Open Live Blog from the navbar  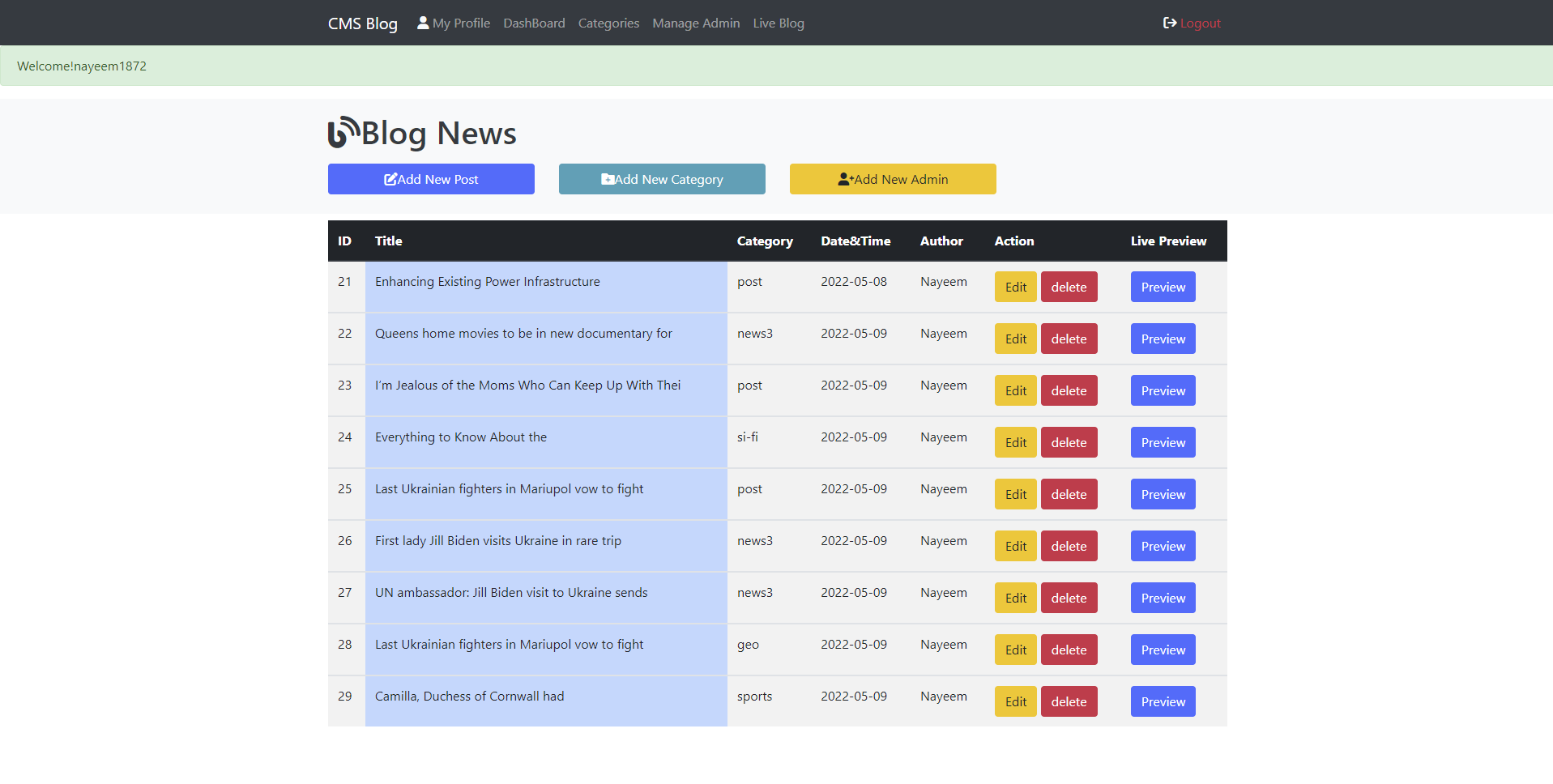click(778, 23)
